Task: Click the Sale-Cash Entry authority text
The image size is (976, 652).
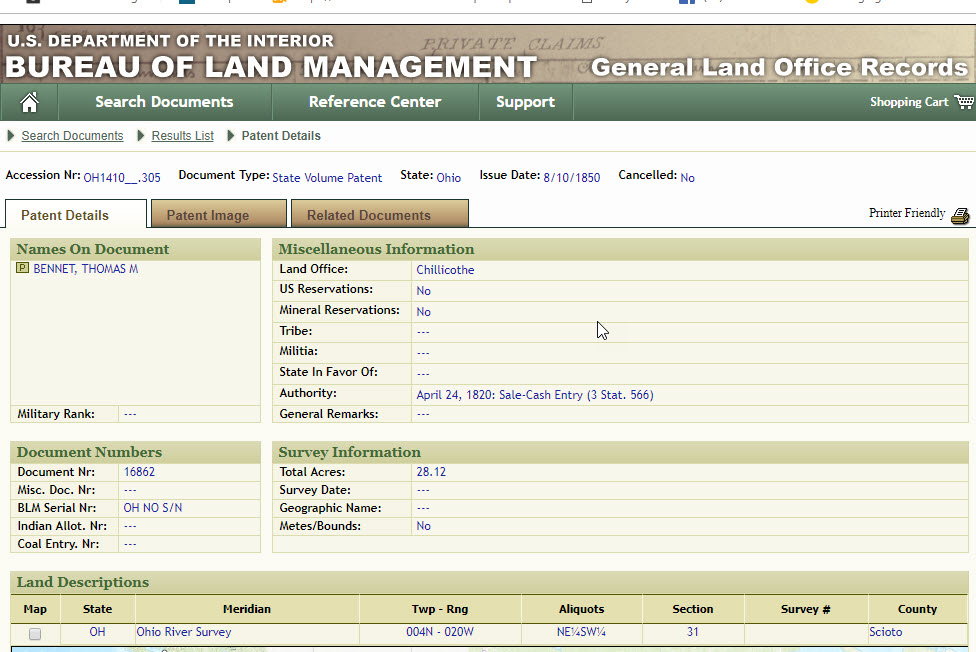Action: pyautogui.click(x=537, y=395)
